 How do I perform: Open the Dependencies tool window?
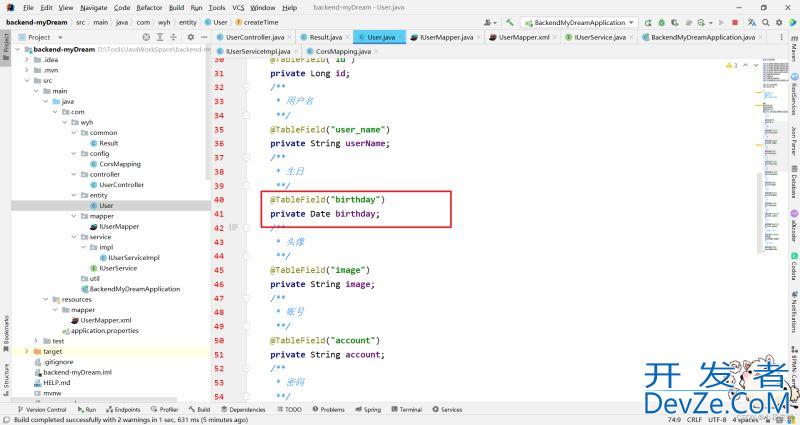point(243,409)
